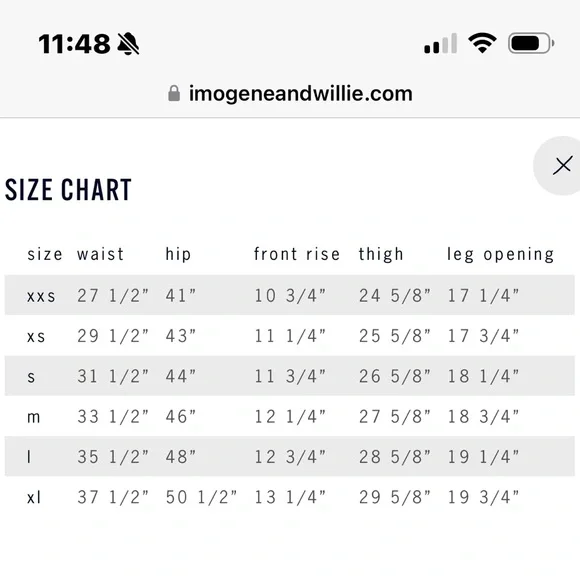Tap the m row waist value 33 1/2"
This screenshot has width=580, height=580.
tap(113, 417)
